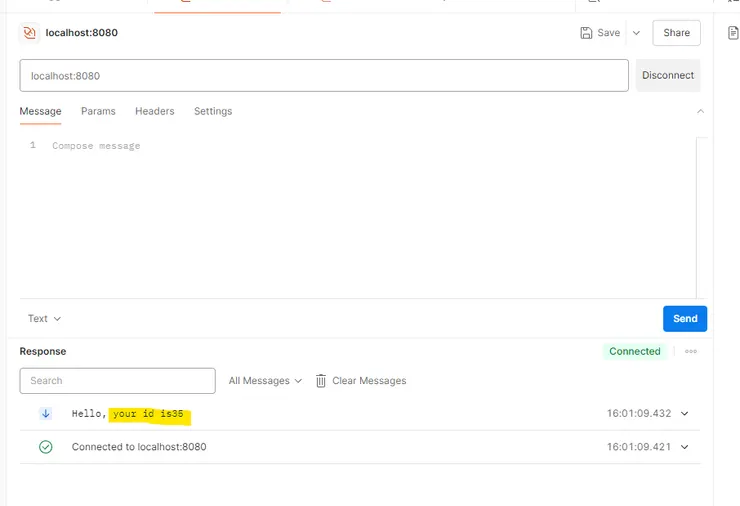Click the localhost:8080 URL input field

pos(324,76)
